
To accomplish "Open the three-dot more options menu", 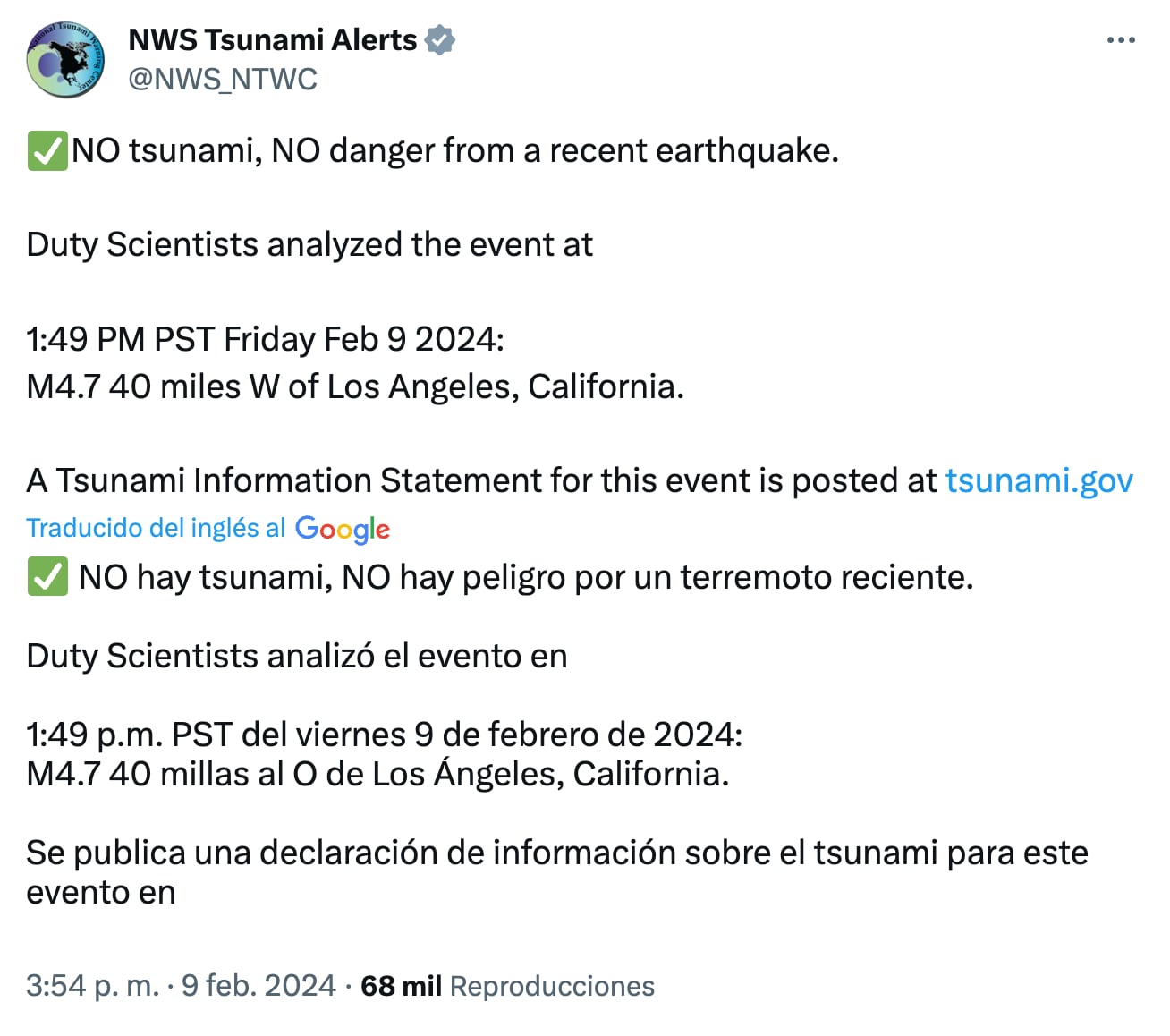I will (1120, 40).
